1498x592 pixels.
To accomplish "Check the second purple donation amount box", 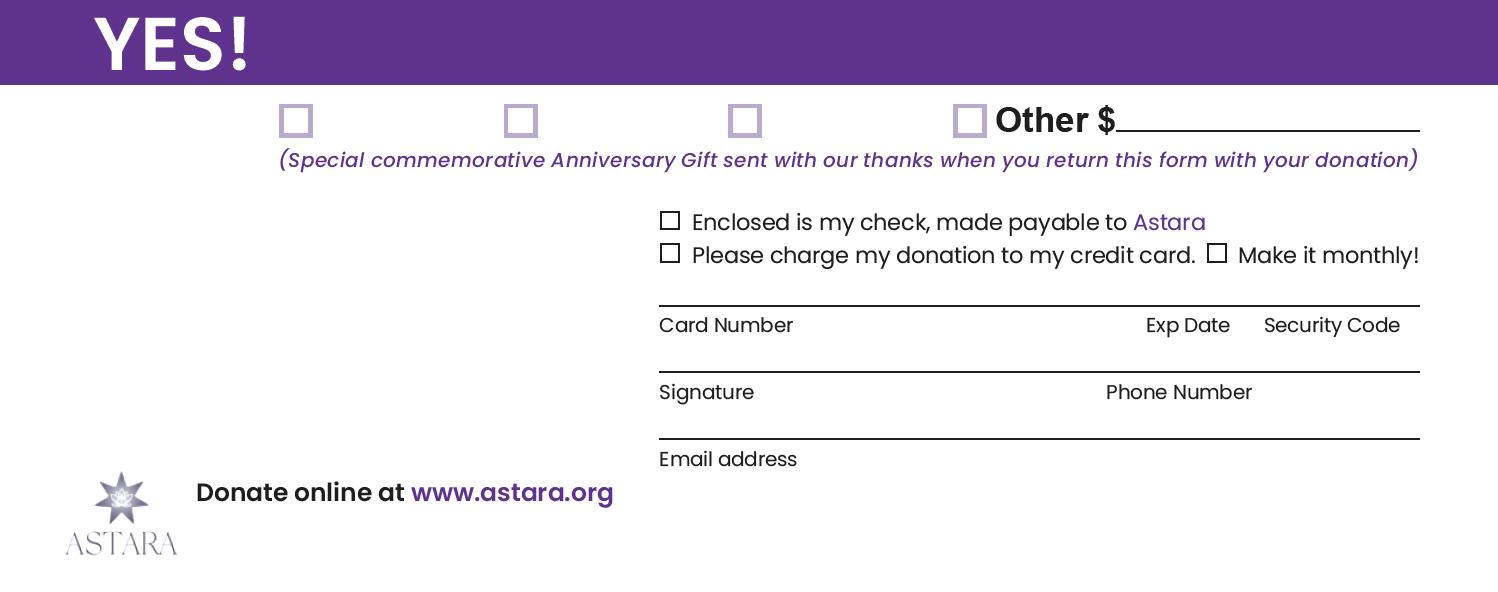I will click(x=521, y=121).
